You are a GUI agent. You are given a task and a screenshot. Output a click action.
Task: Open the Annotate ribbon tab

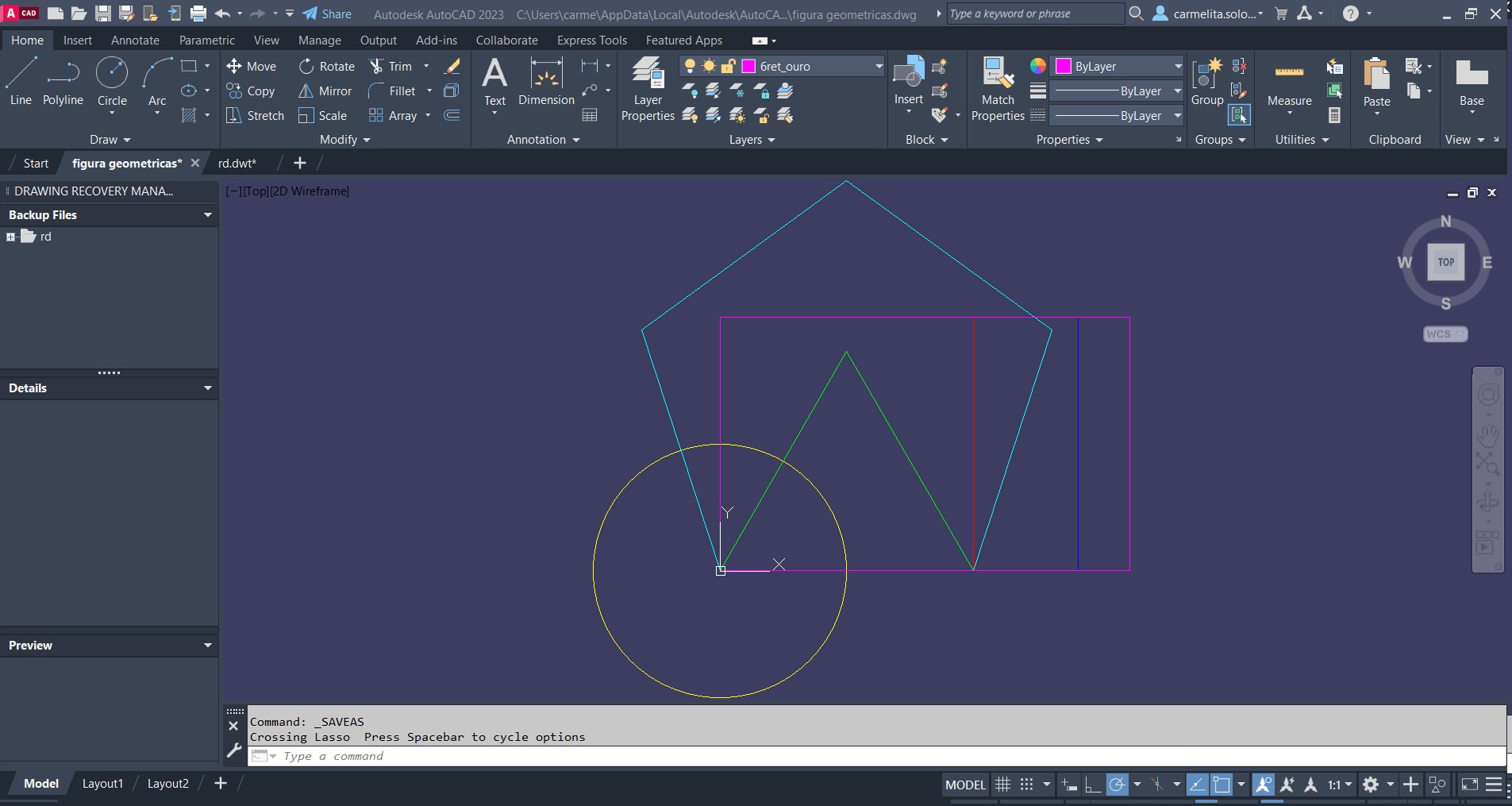tap(135, 40)
